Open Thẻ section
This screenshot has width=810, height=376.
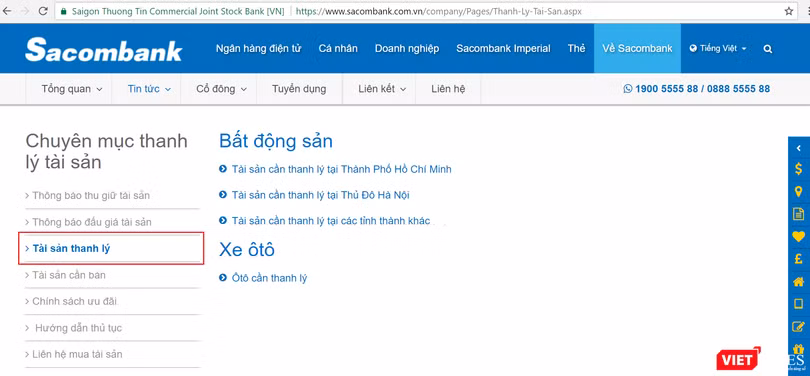[x=576, y=49]
